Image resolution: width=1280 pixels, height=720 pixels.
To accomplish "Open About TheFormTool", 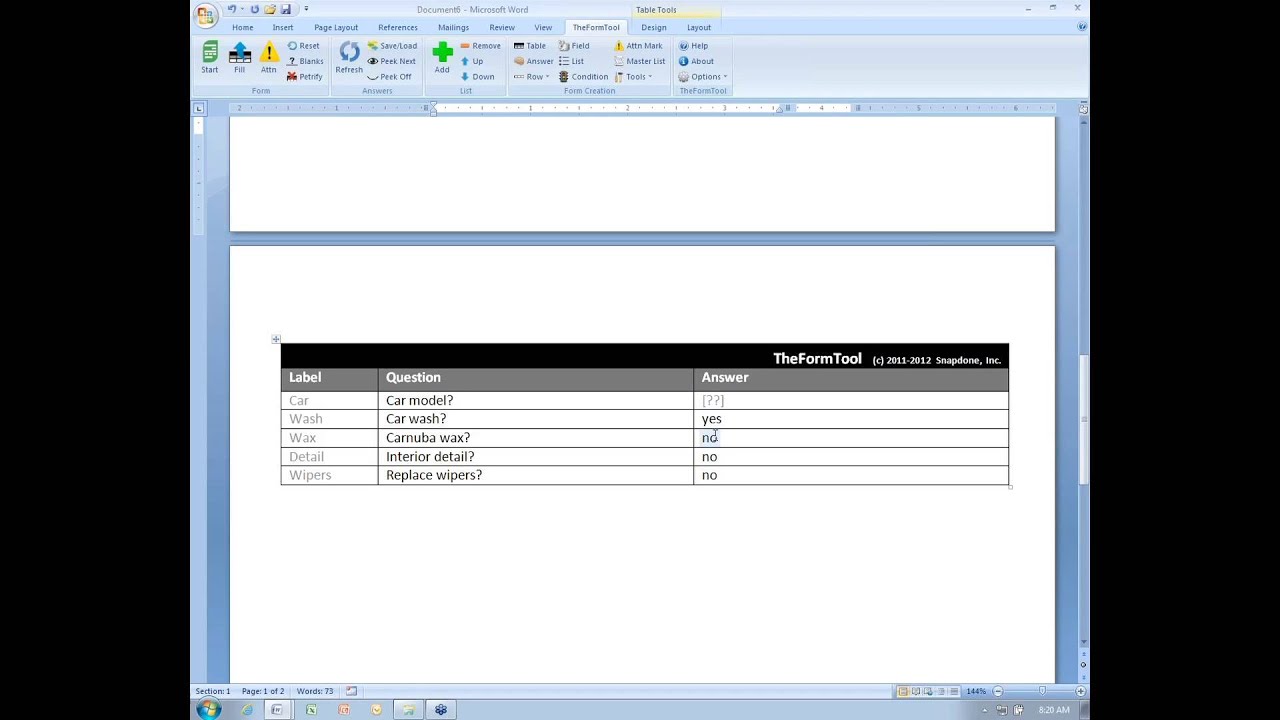I will pos(696,61).
